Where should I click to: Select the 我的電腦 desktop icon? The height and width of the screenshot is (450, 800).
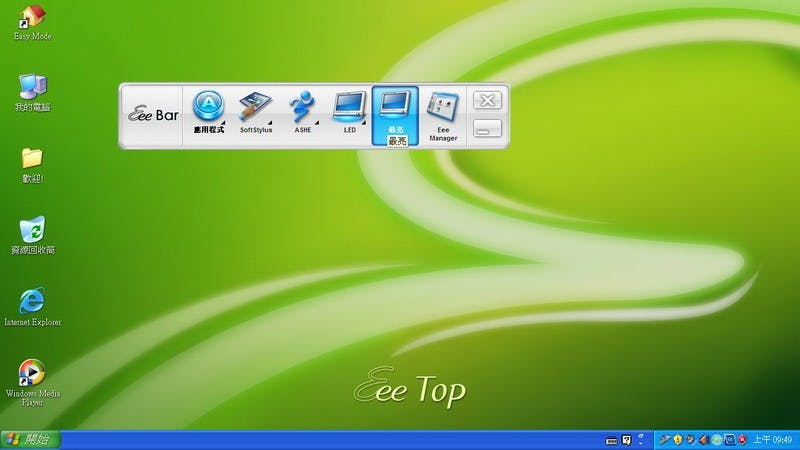coord(32,93)
